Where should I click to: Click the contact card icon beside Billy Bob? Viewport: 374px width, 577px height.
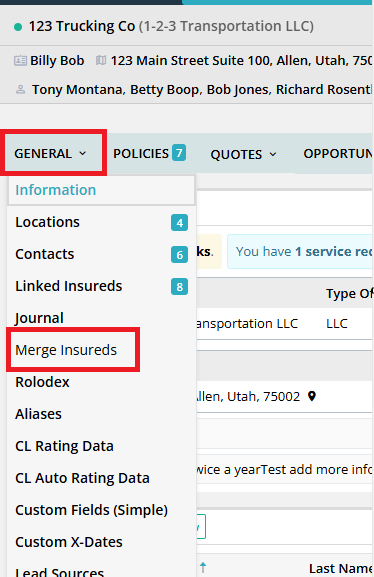(x=20, y=60)
